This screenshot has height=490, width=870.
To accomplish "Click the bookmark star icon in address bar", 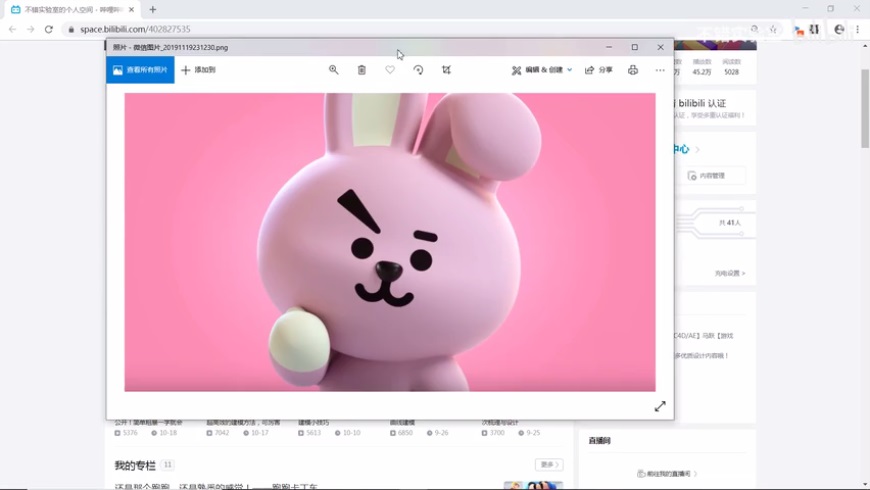I will [x=773, y=29].
